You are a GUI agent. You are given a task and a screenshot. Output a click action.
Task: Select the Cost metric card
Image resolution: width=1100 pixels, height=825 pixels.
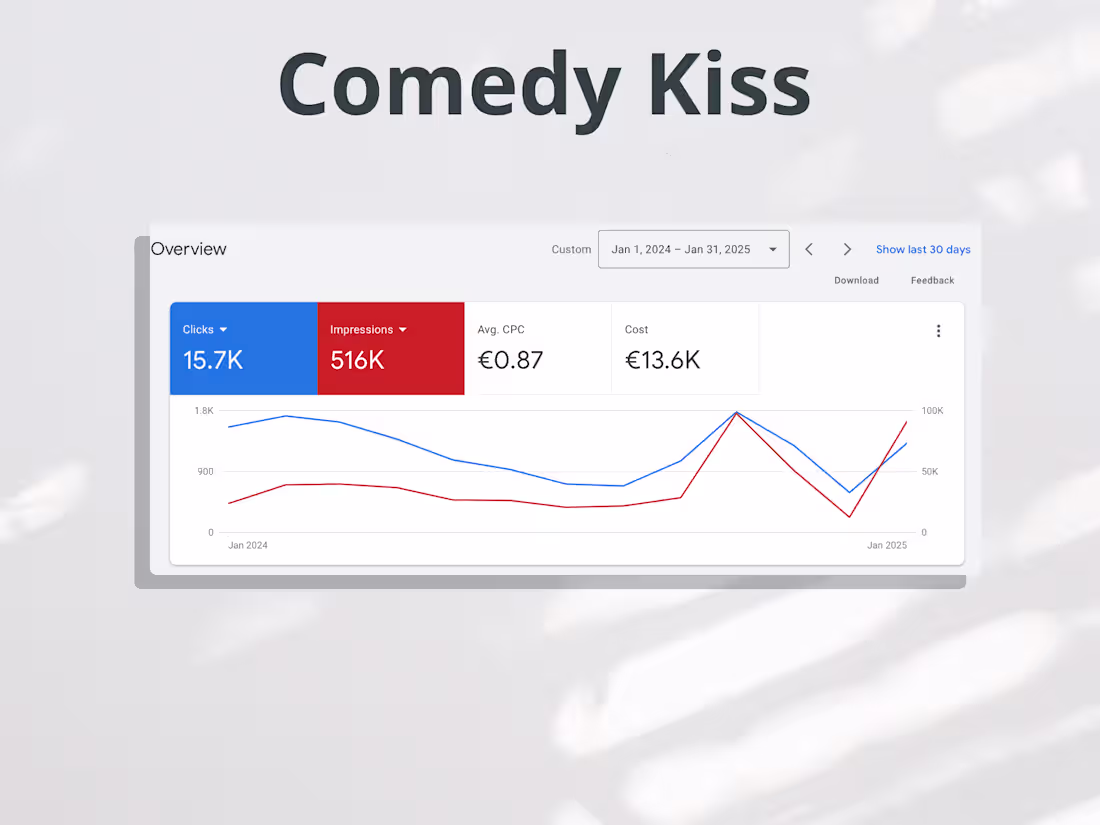pos(684,348)
